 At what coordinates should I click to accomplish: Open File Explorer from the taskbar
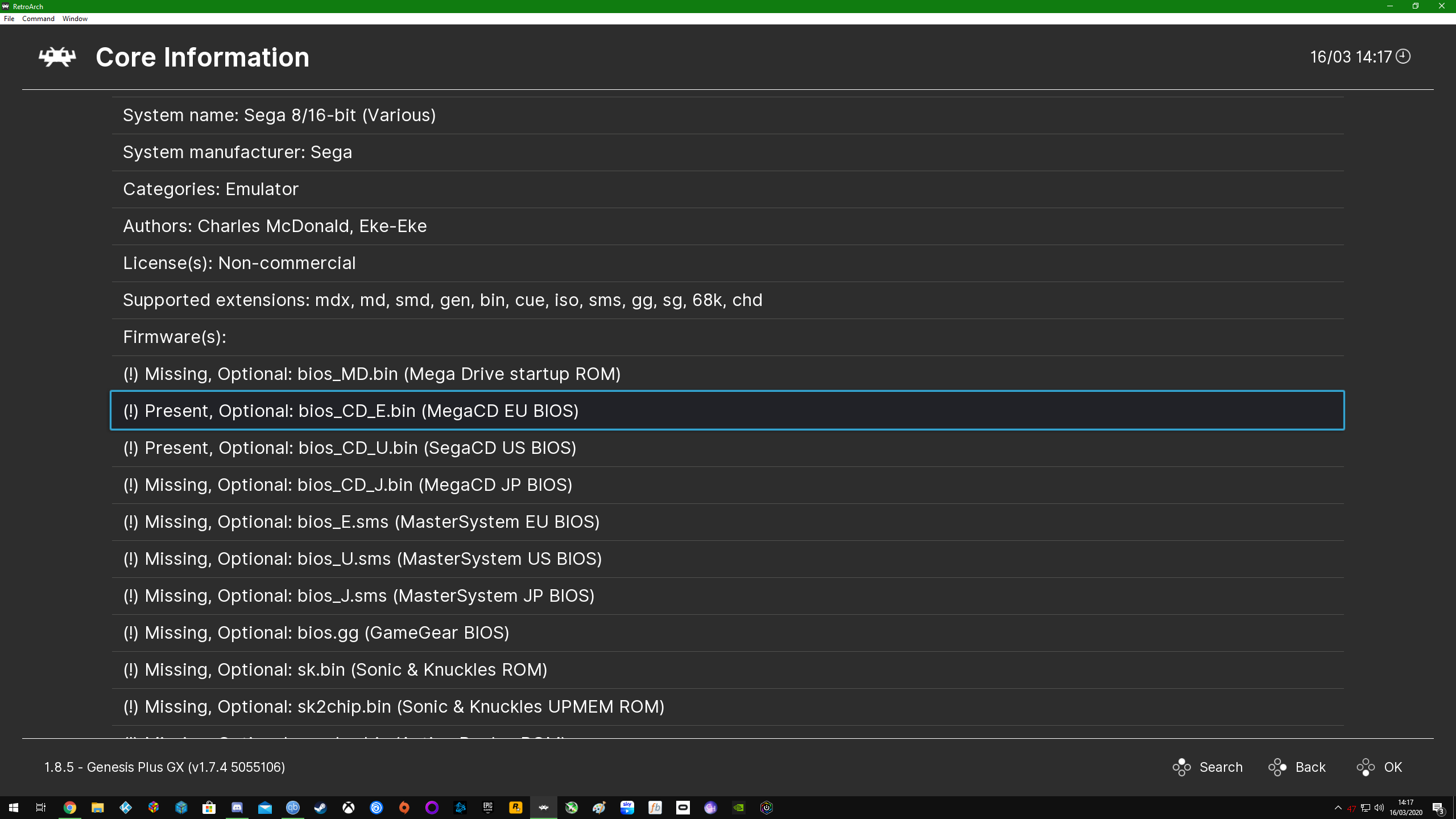(98, 808)
